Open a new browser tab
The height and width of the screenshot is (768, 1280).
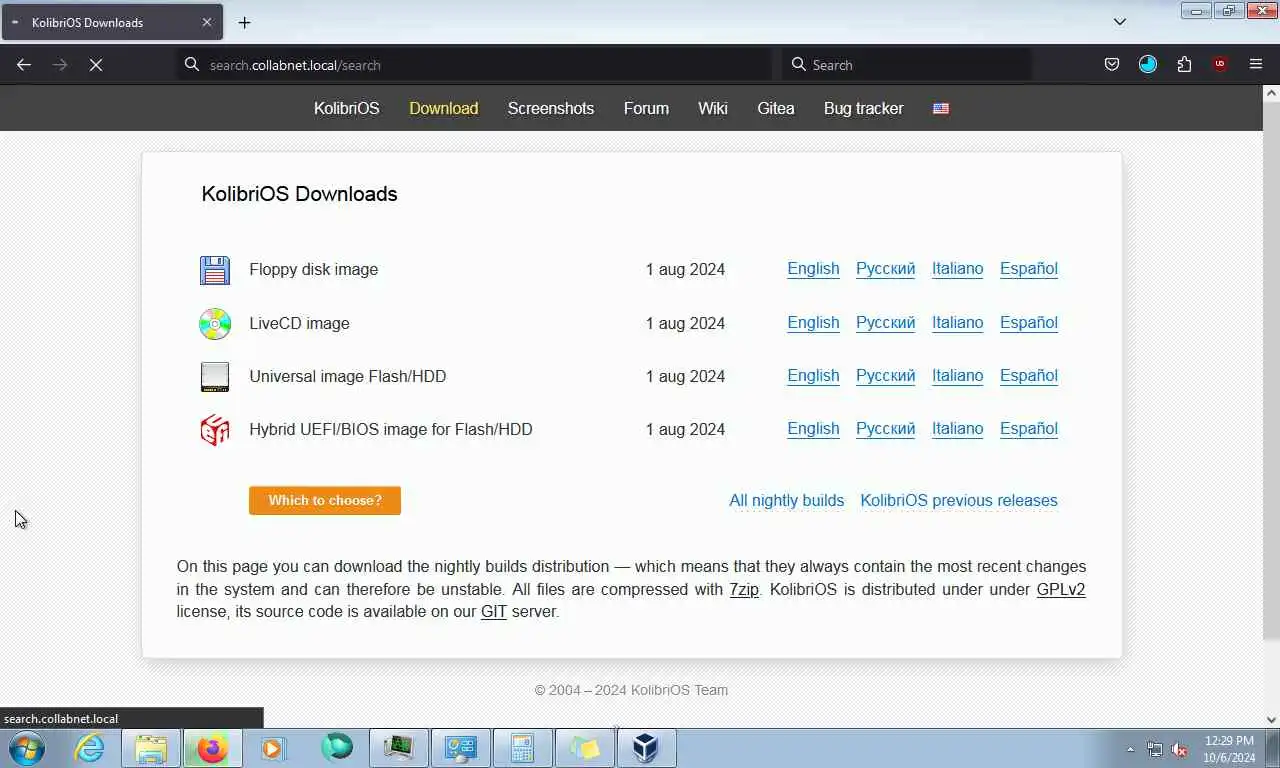(x=244, y=22)
